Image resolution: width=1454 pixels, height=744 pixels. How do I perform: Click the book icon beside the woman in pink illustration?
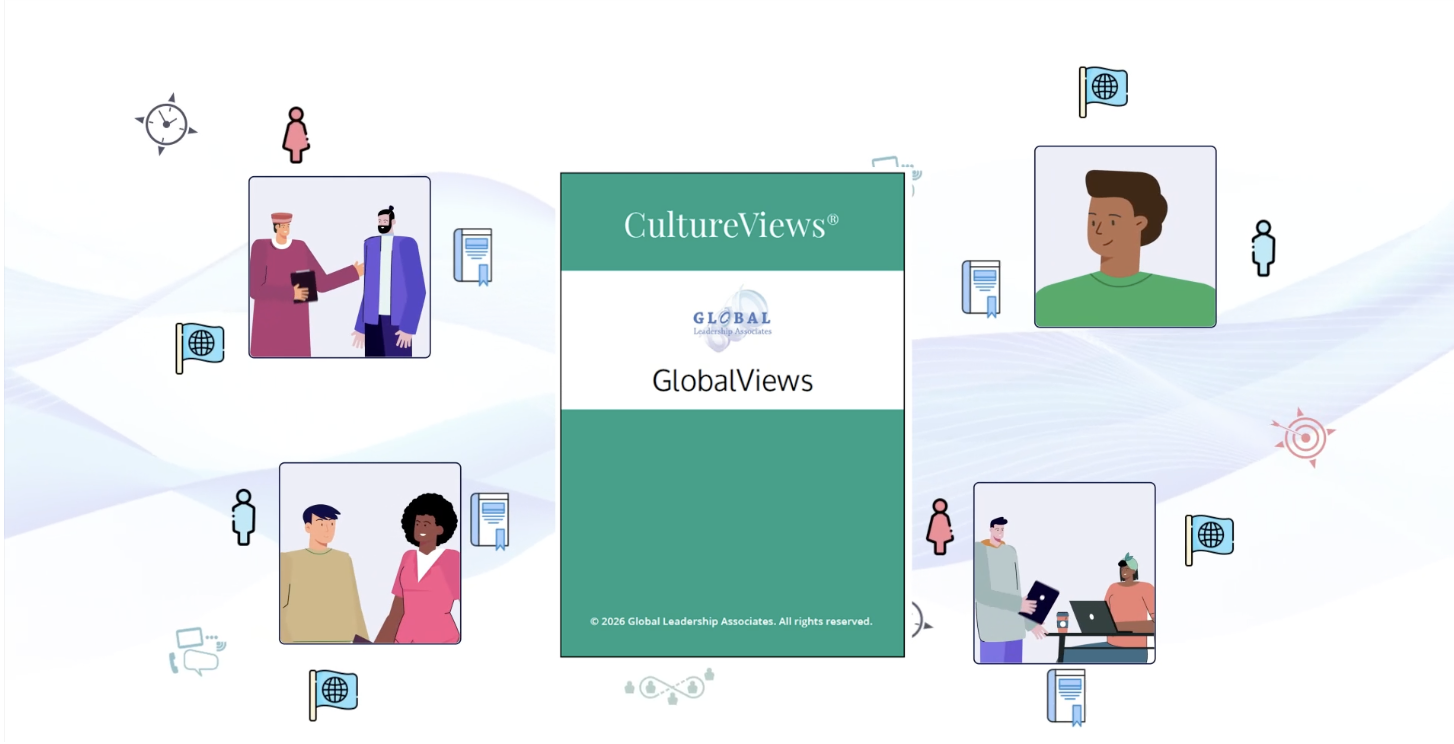pyautogui.click(x=490, y=521)
